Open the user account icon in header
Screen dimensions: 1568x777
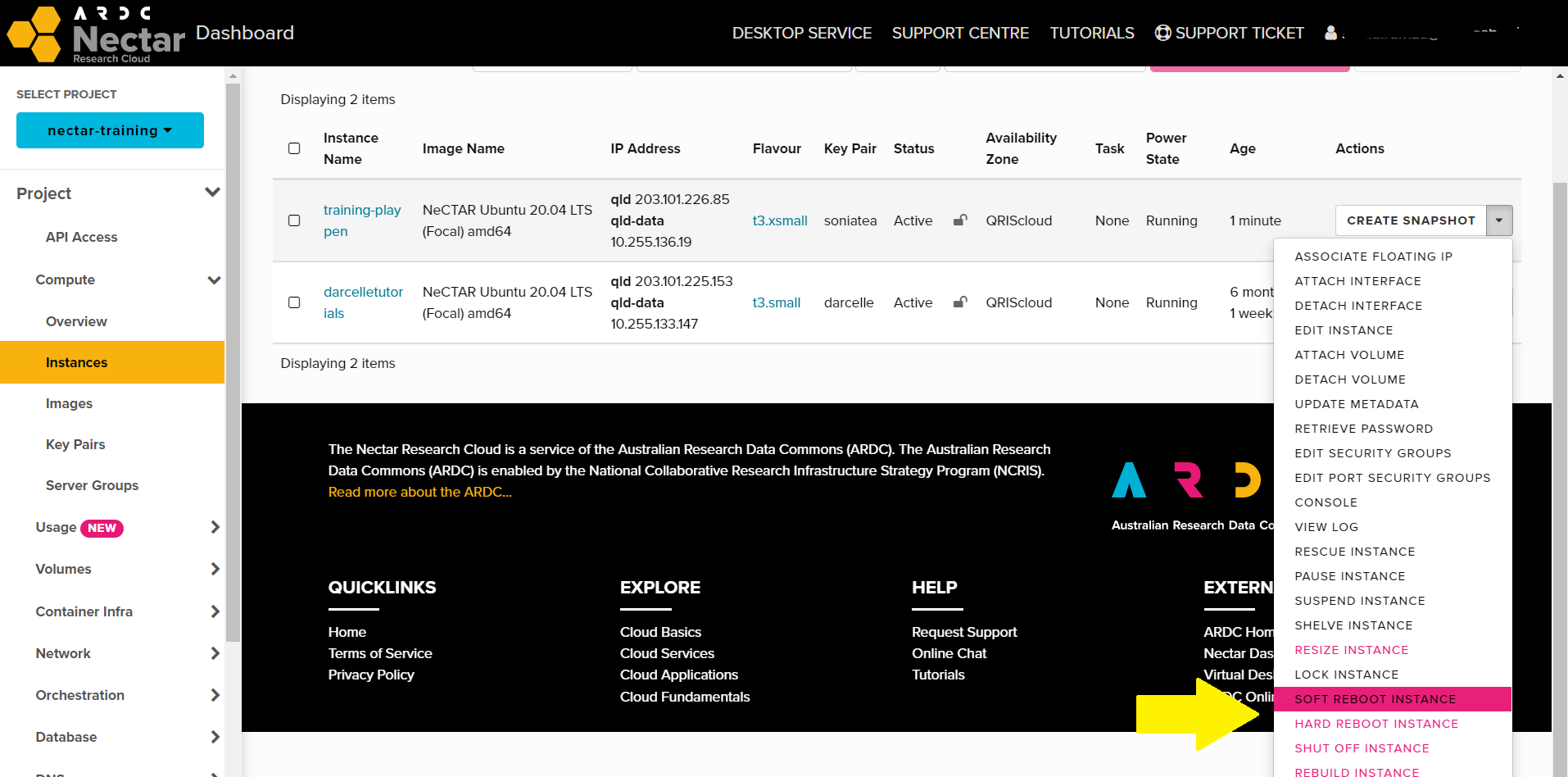click(1331, 33)
